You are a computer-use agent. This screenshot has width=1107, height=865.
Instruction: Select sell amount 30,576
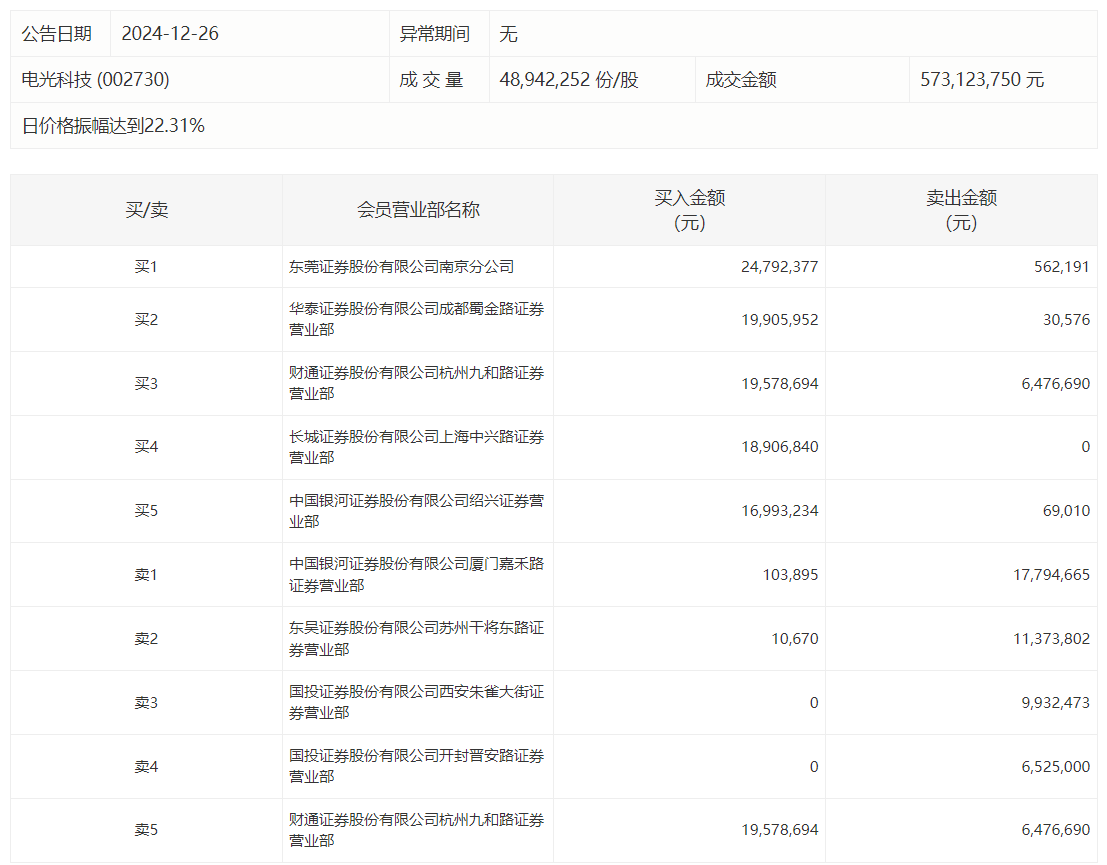click(x=1066, y=320)
